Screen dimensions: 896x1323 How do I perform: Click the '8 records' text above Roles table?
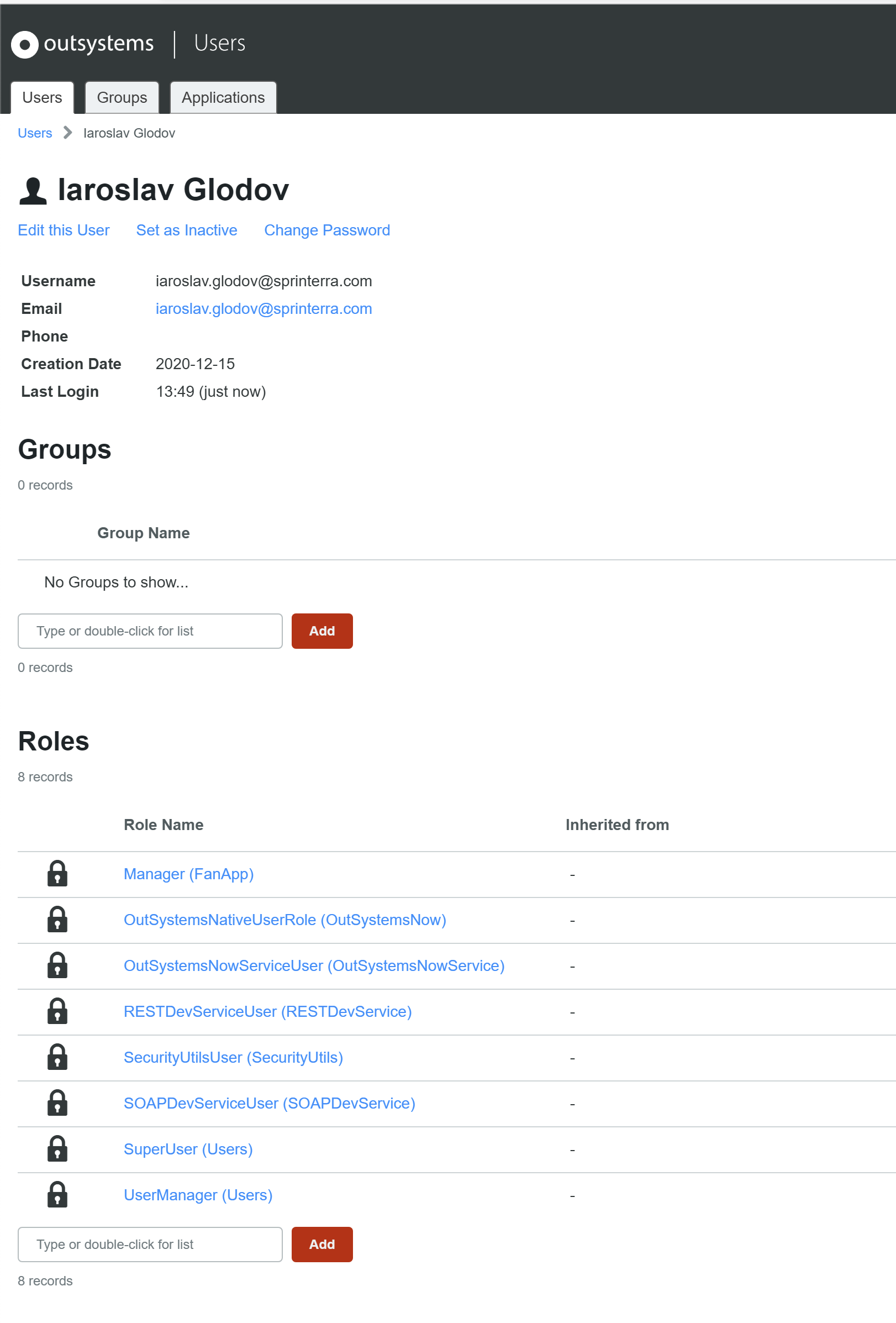[x=45, y=777]
